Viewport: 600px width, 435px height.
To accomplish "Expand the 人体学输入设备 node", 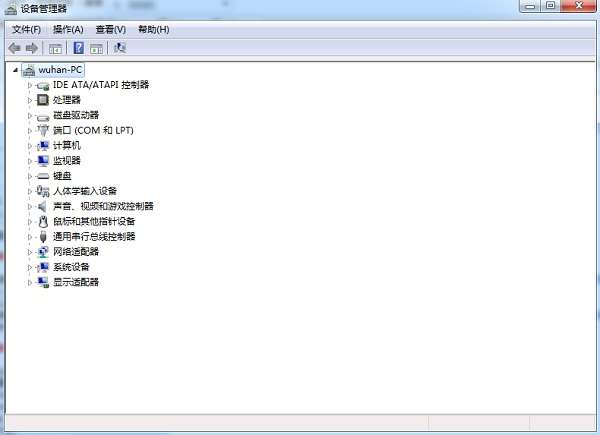I will pos(29,191).
